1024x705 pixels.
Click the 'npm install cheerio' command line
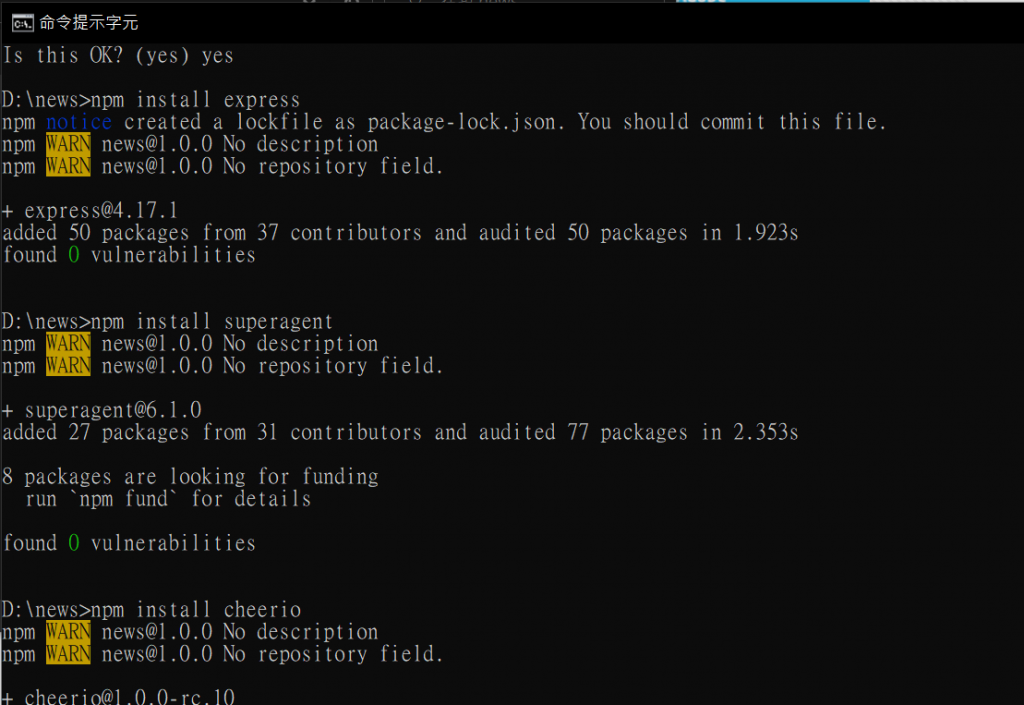point(152,610)
